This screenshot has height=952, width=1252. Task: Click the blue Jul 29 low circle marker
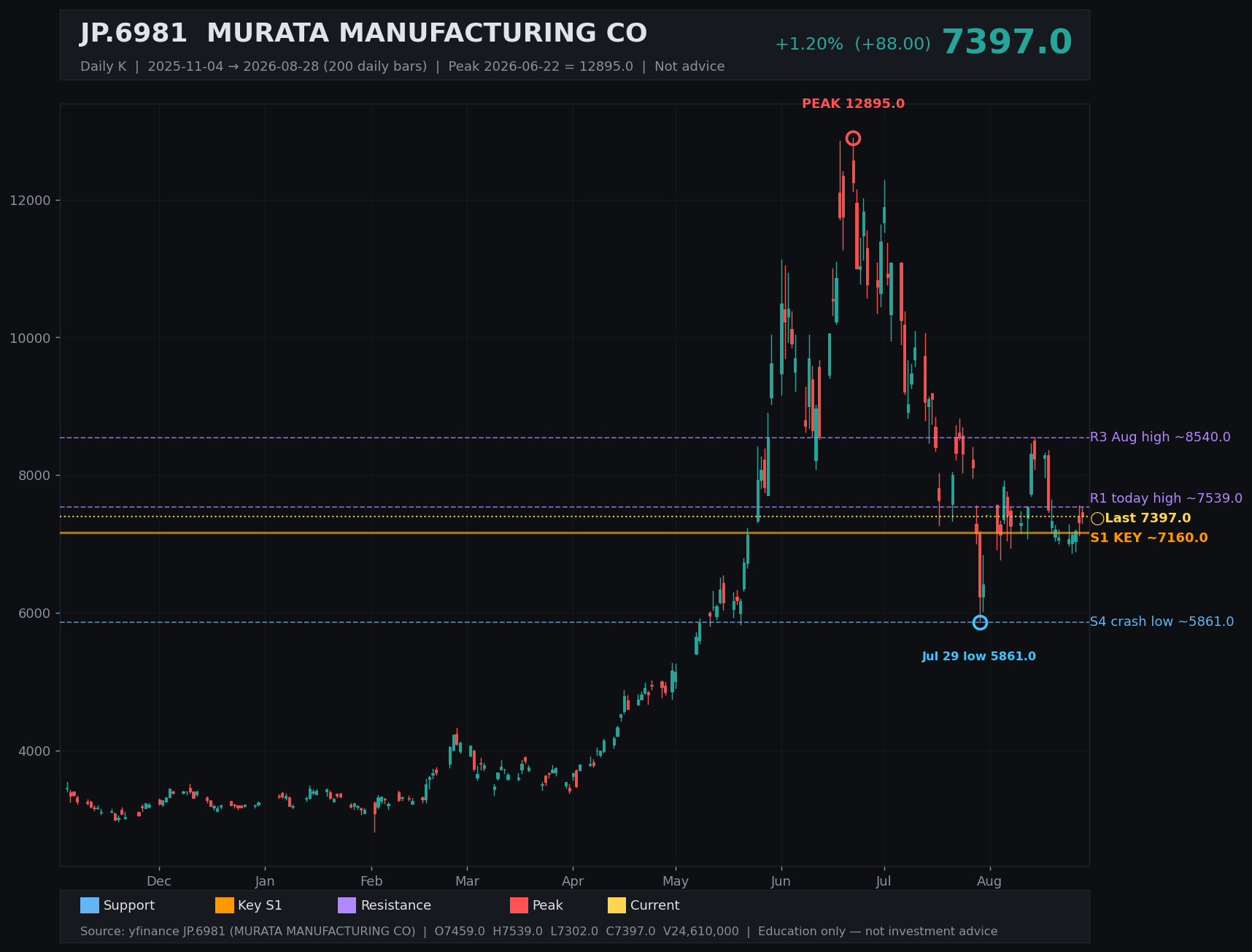[x=980, y=622]
